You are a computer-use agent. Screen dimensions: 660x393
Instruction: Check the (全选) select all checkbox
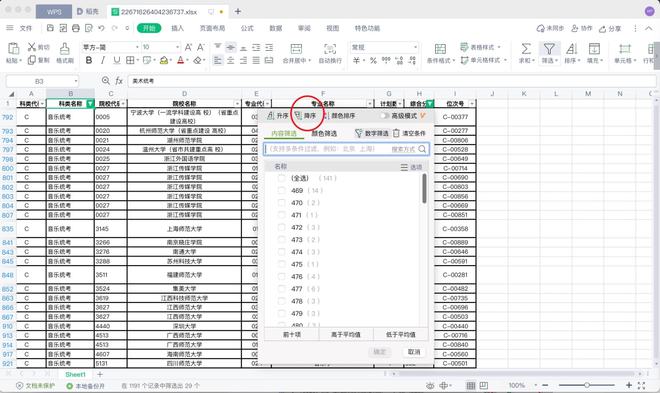click(282, 178)
